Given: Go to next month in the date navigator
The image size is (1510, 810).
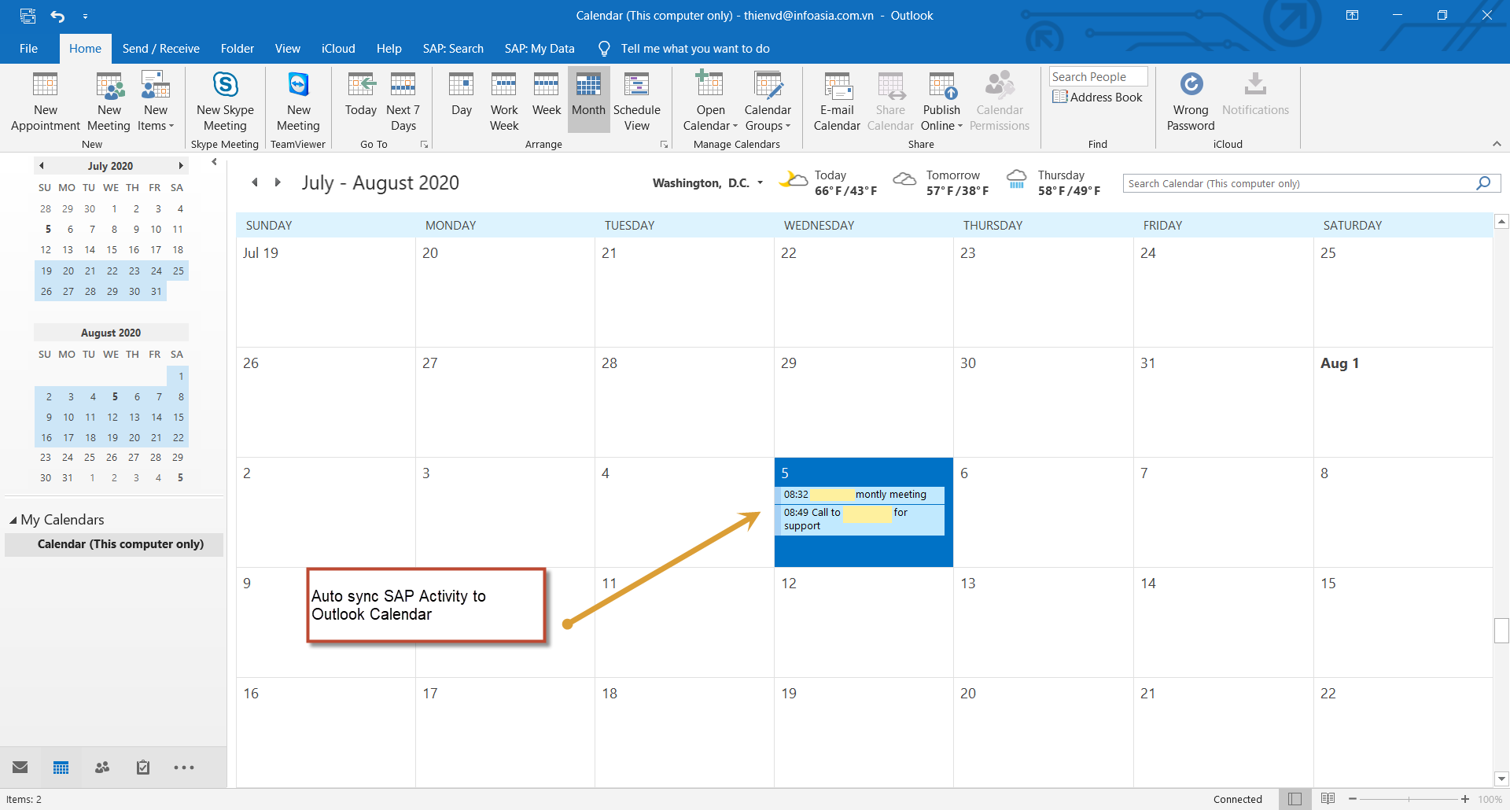Looking at the screenshot, I should click(x=181, y=166).
